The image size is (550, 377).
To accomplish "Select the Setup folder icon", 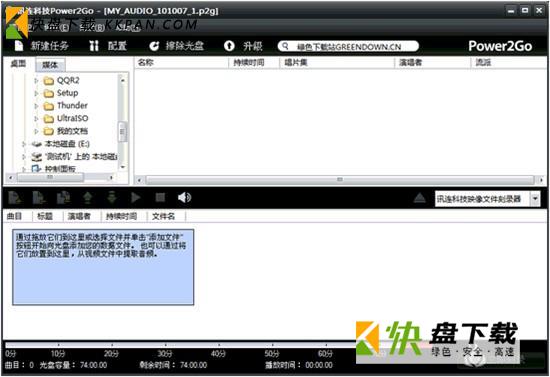I will click(x=48, y=94).
